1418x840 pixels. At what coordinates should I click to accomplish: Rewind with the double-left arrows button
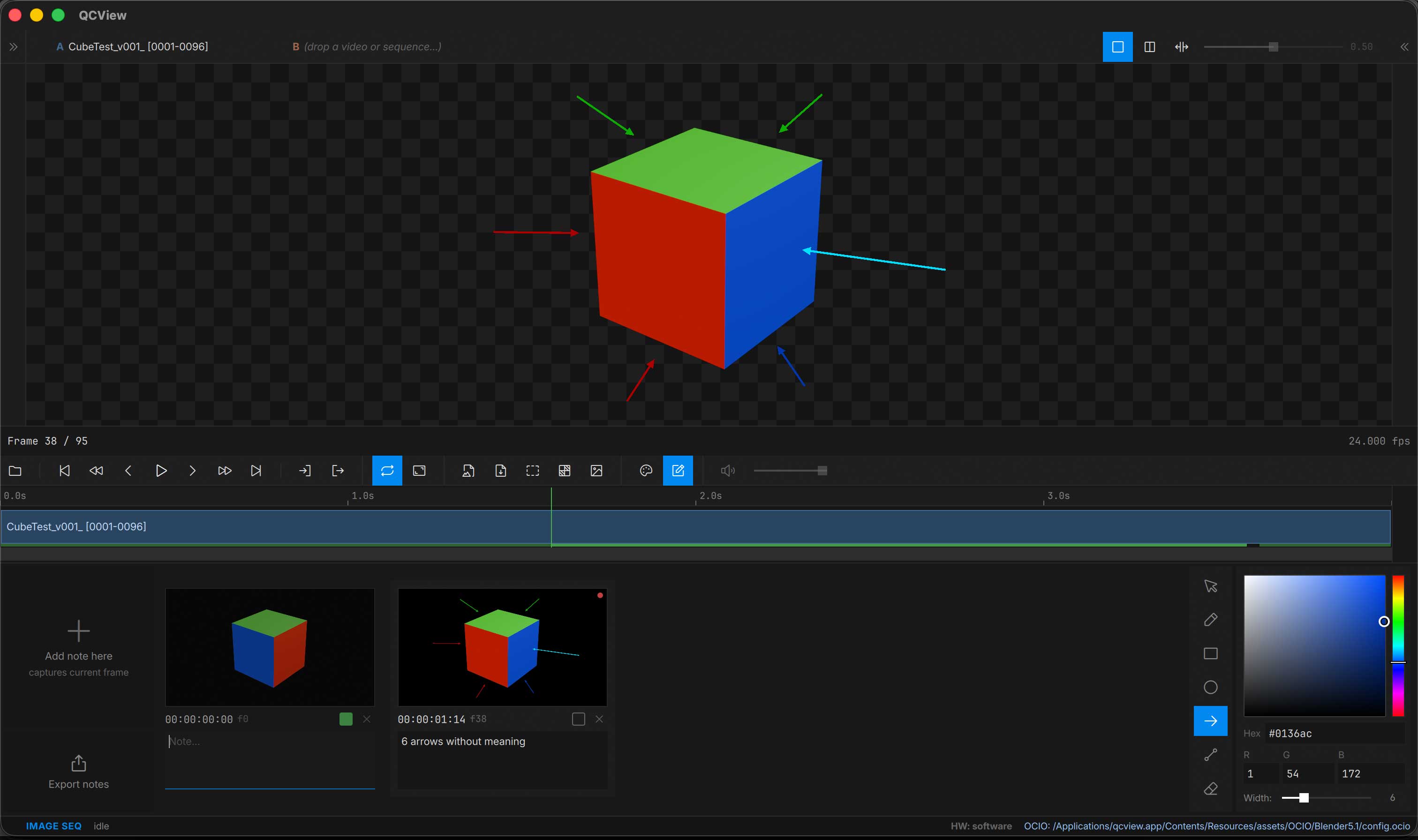tap(96, 471)
